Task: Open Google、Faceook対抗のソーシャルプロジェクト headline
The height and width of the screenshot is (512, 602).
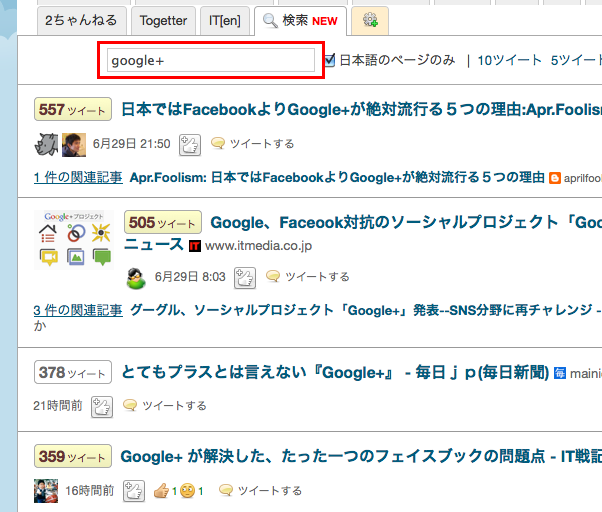Action: point(406,222)
